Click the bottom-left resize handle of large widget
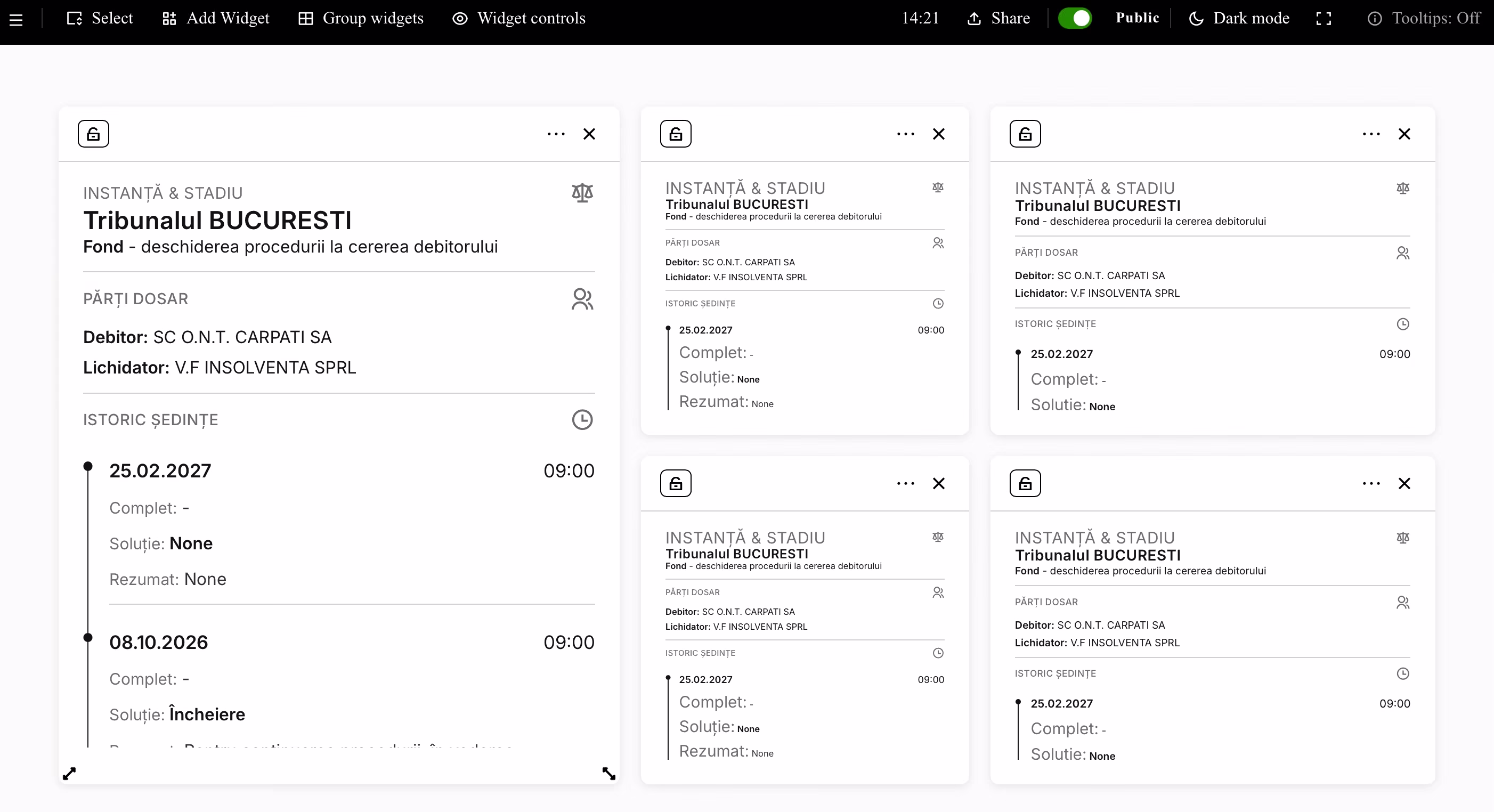 [69, 774]
